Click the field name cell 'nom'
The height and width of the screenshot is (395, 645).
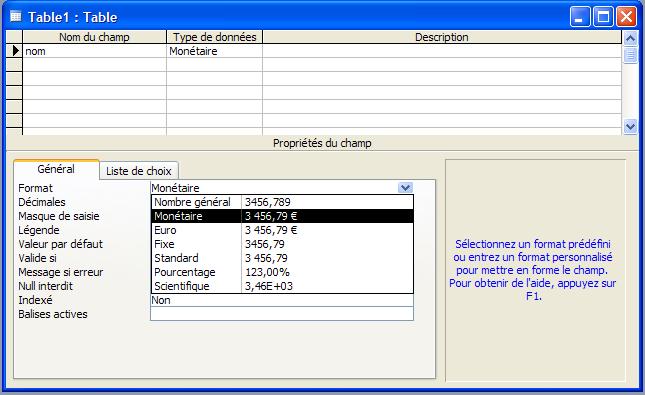click(x=95, y=51)
